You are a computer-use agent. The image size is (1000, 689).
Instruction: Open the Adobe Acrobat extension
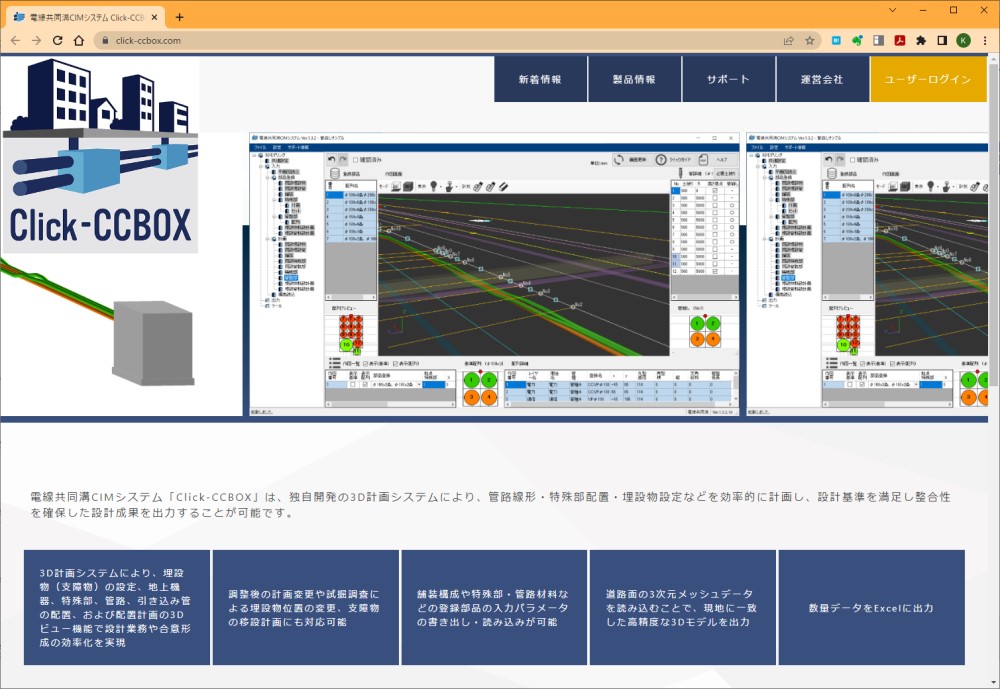(x=899, y=40)
